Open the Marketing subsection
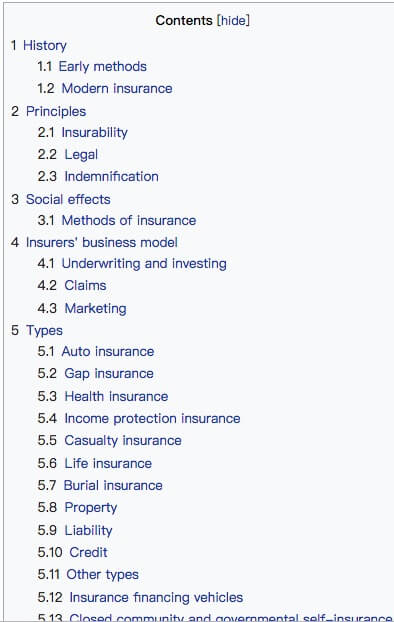The width and height of the screenshot is (394, 622). point(96,308)
